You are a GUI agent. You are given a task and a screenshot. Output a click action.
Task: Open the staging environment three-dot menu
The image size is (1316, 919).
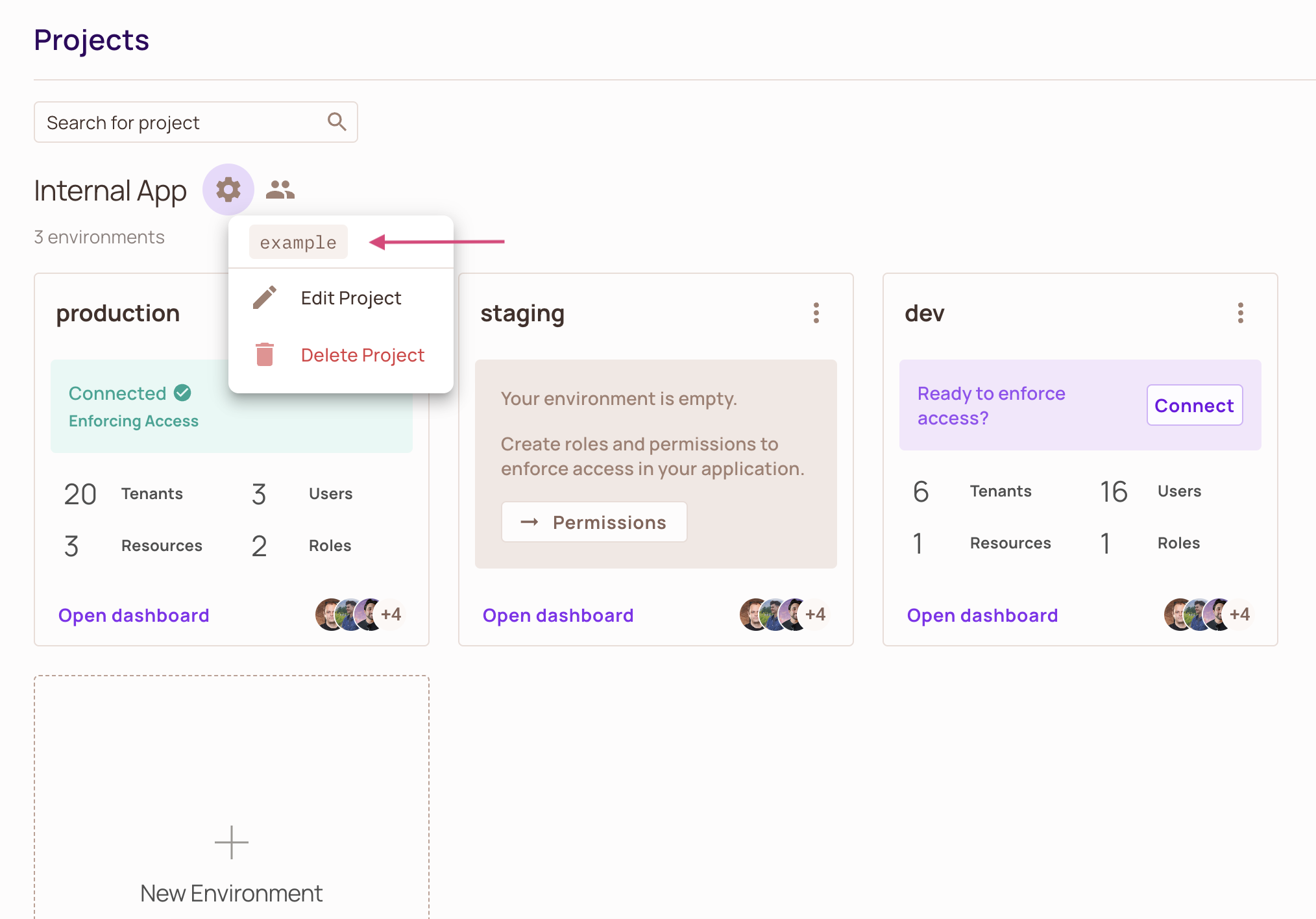pos(816,313)
